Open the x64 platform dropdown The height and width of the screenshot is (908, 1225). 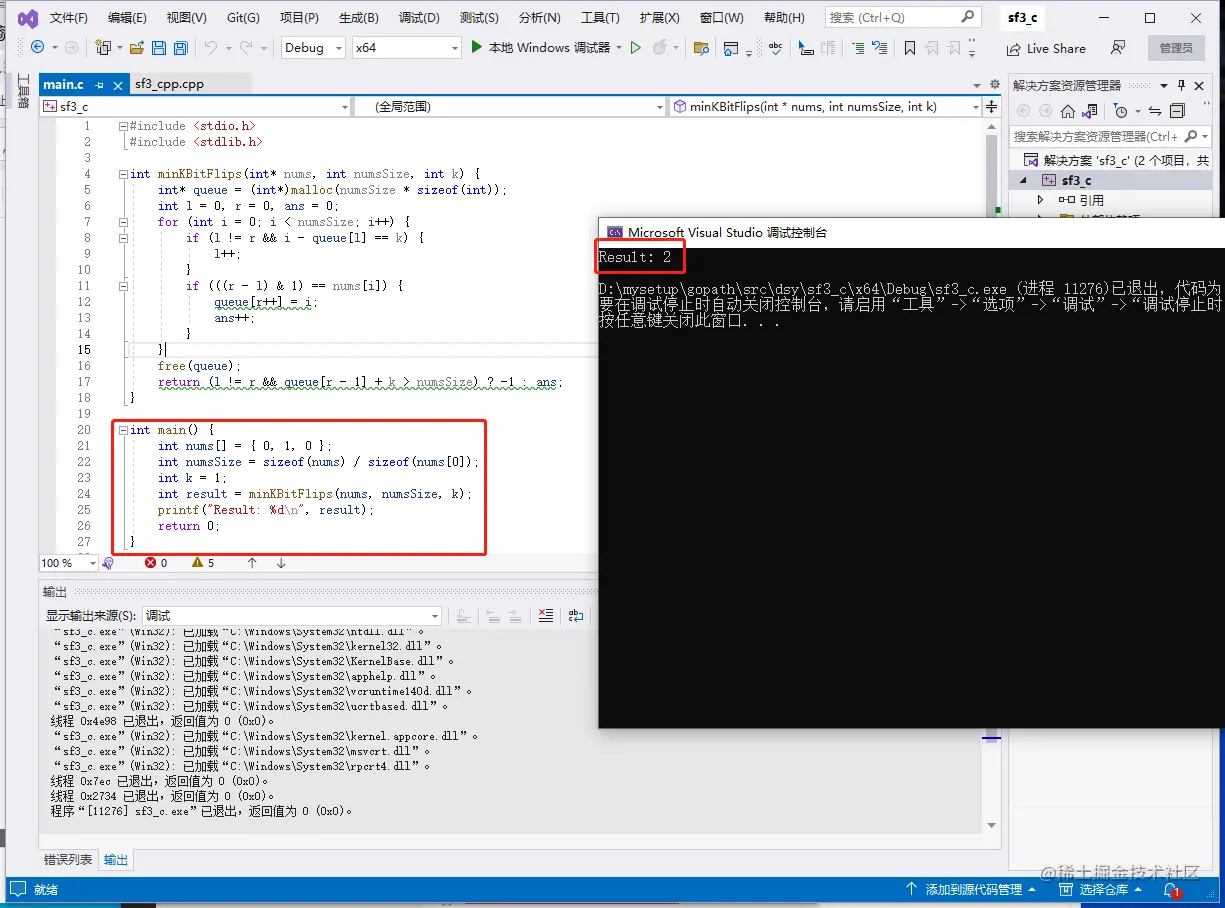406,48
